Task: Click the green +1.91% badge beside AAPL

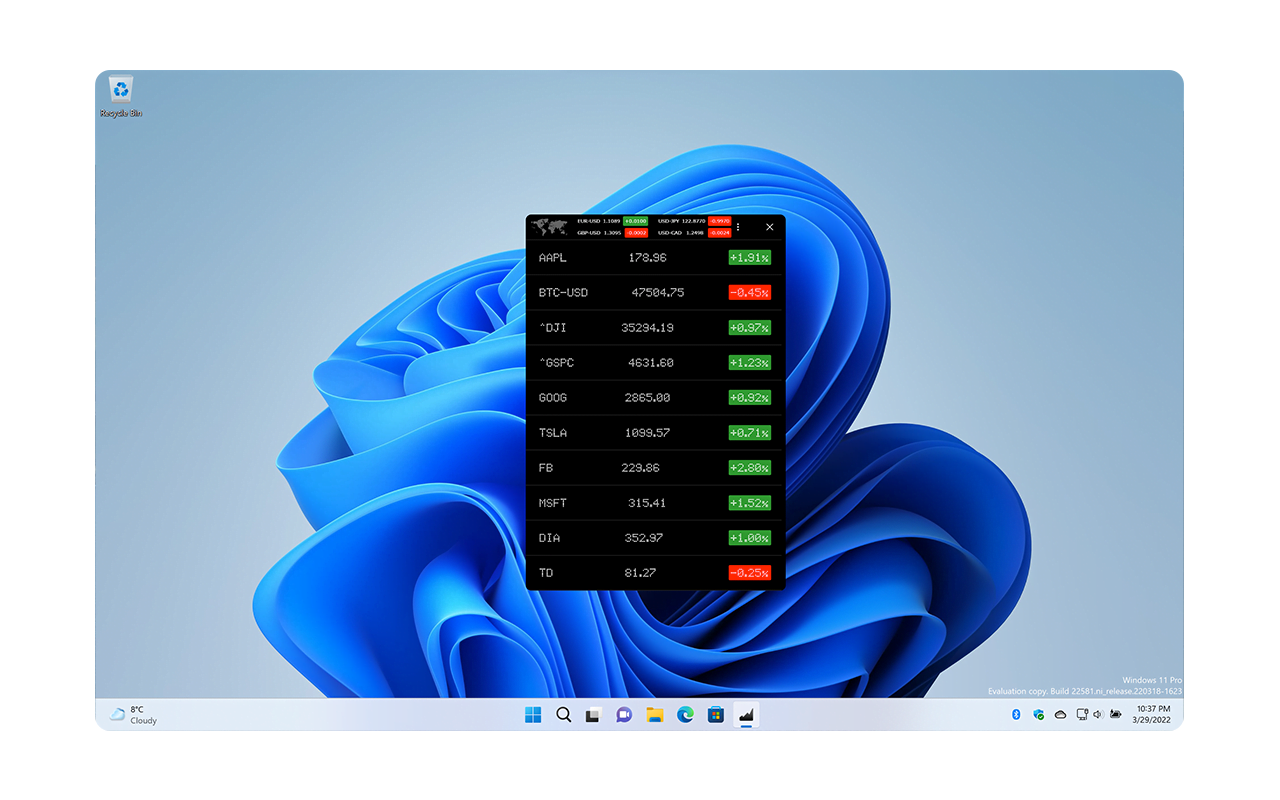Action: 750,257
